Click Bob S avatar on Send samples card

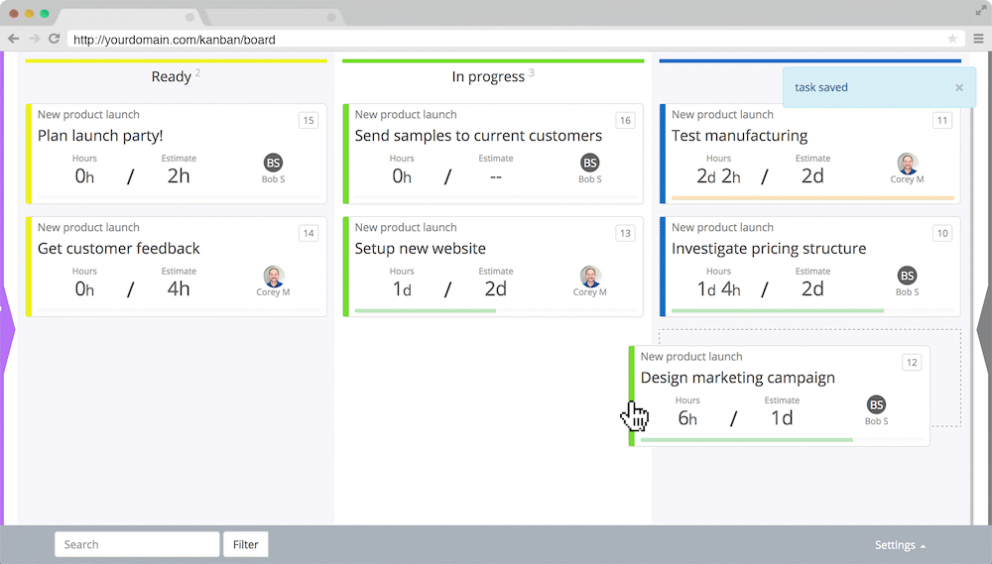590,163
